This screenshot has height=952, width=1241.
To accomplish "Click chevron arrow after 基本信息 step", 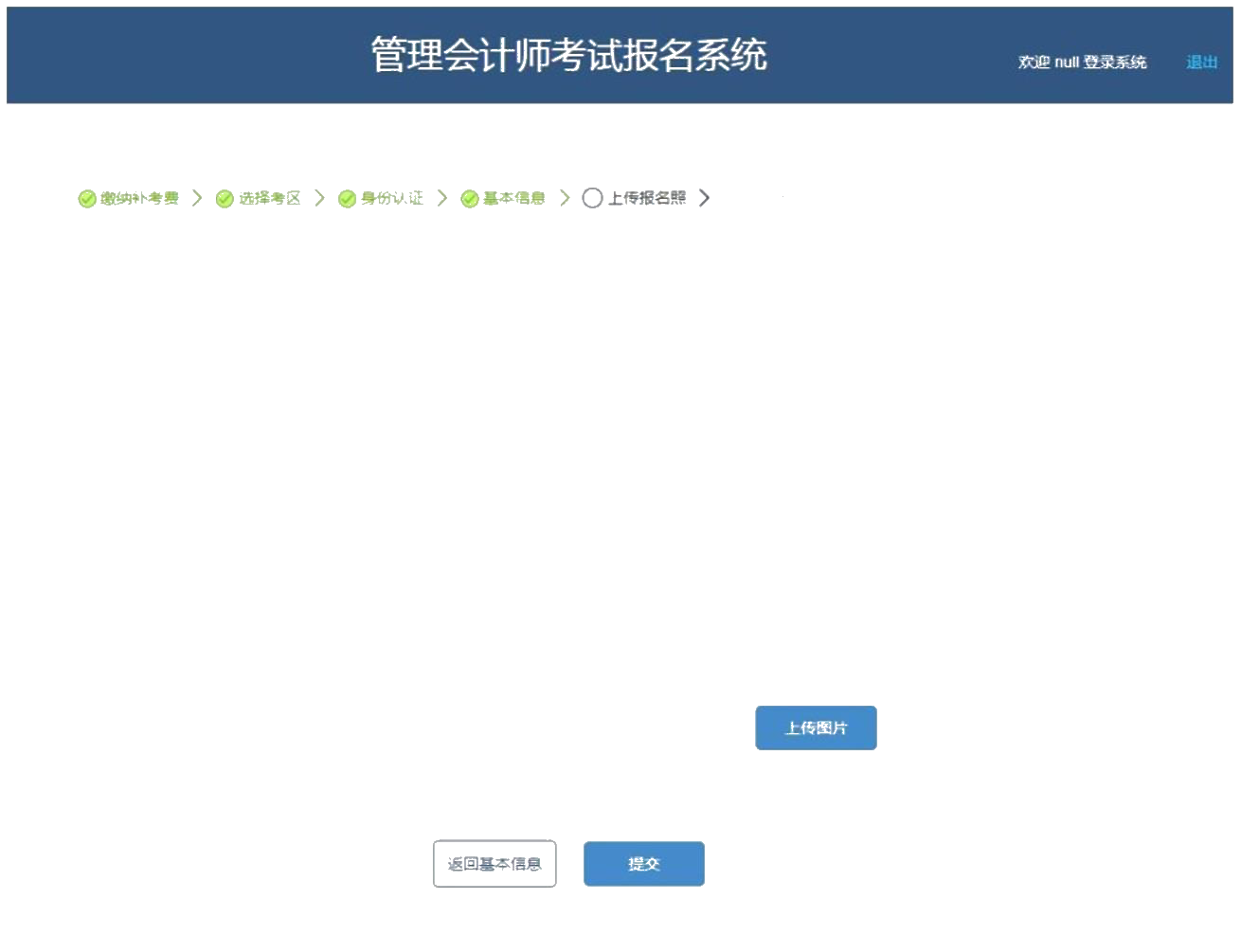I will [x=565, y=198].
